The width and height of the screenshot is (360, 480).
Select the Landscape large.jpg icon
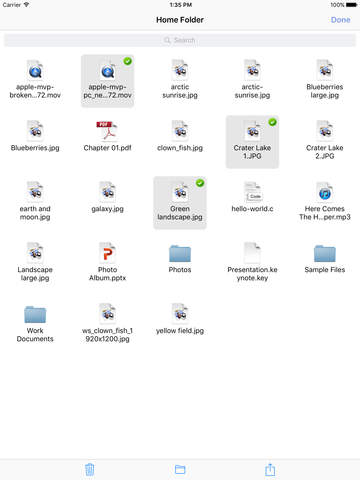[35, 253]
